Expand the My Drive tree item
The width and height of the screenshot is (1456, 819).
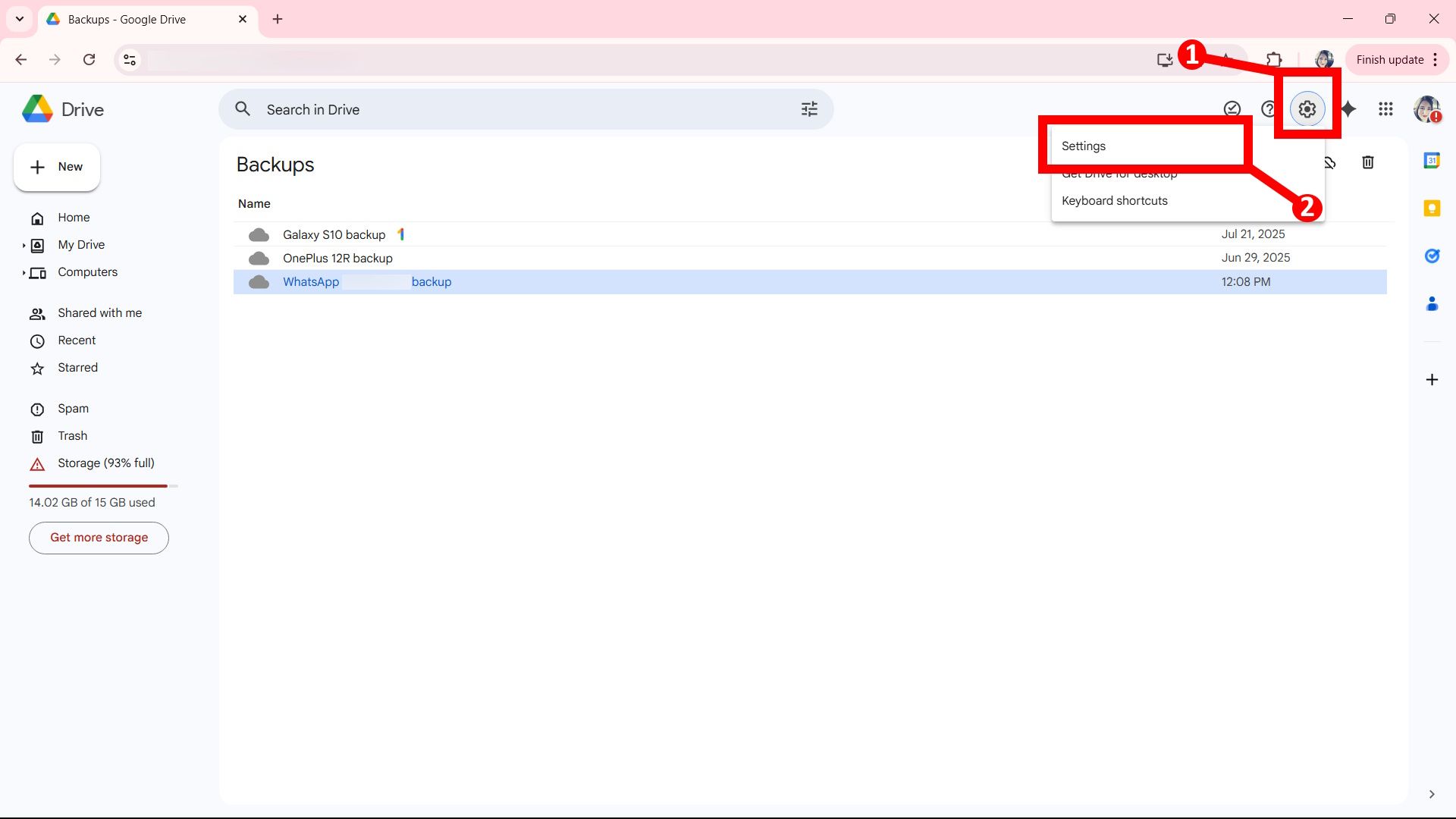pyautogui.click(x=24, y=245)
